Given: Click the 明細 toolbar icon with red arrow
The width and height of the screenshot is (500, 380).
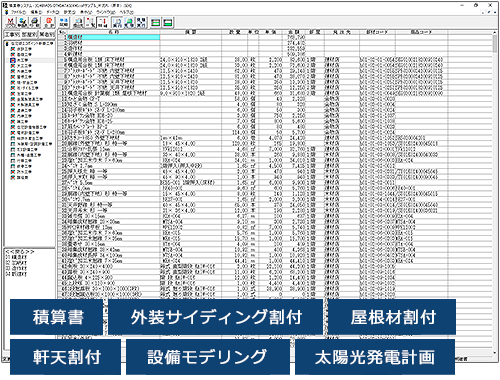Looking at the screenshot, I should click(x=103, y=22).
